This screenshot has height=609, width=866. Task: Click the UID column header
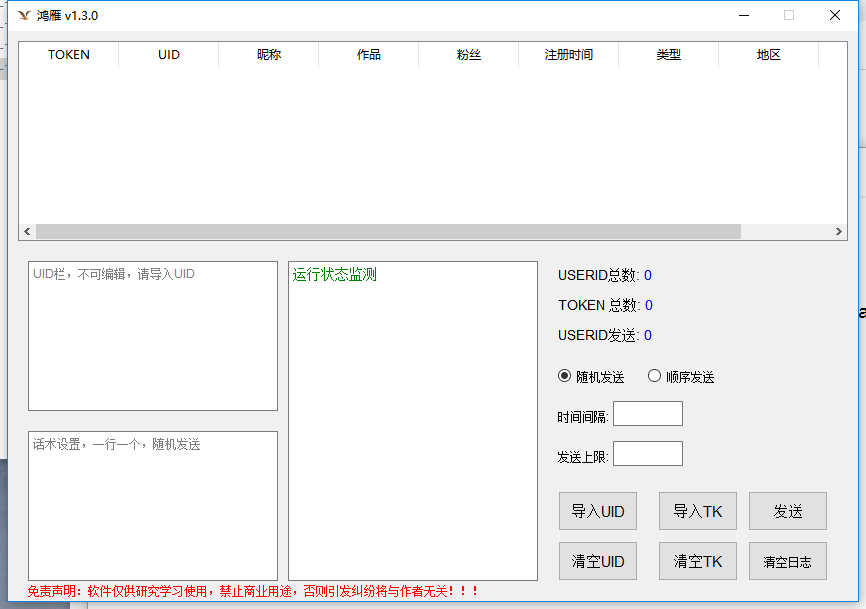coord(168,55)
